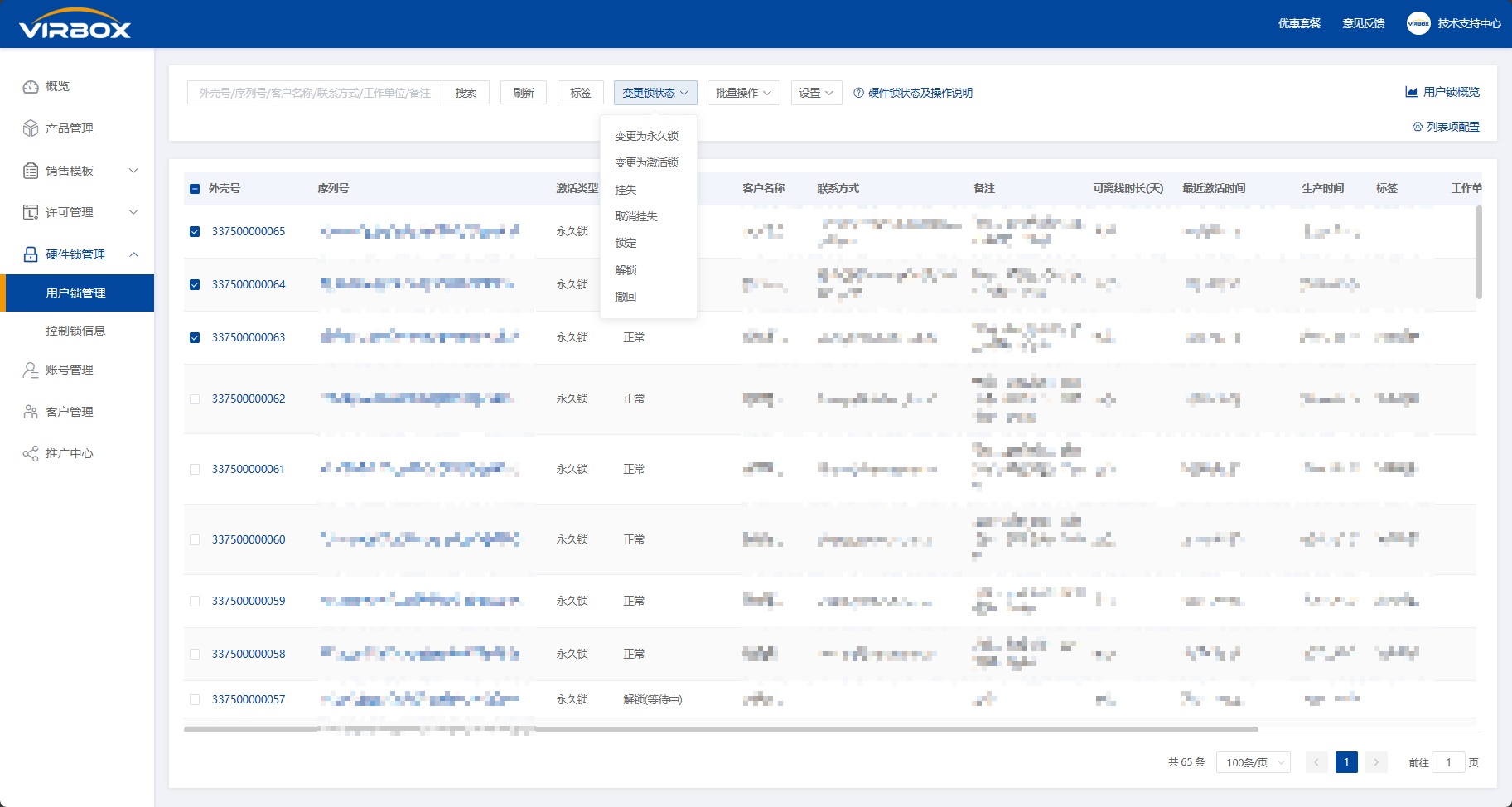The width and height of the screenshot is (1512, 807).
Task: Click the next page arrow button
Action: pos(1376,762)
